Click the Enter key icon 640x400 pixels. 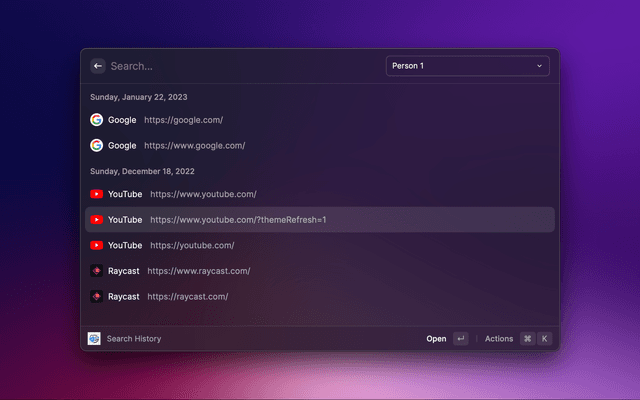pos(460,339)
